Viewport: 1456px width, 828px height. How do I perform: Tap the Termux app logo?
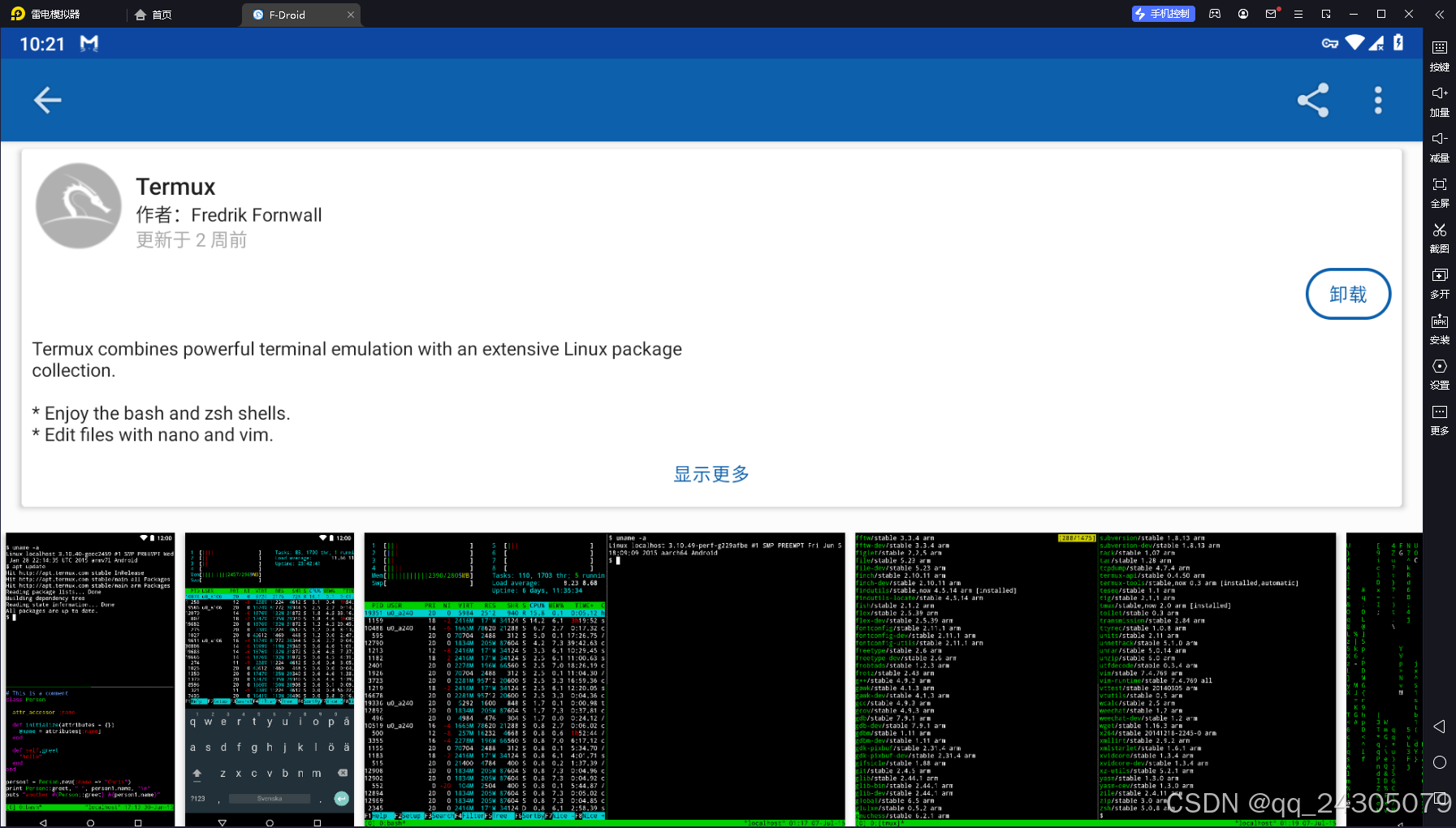point(79,206)
